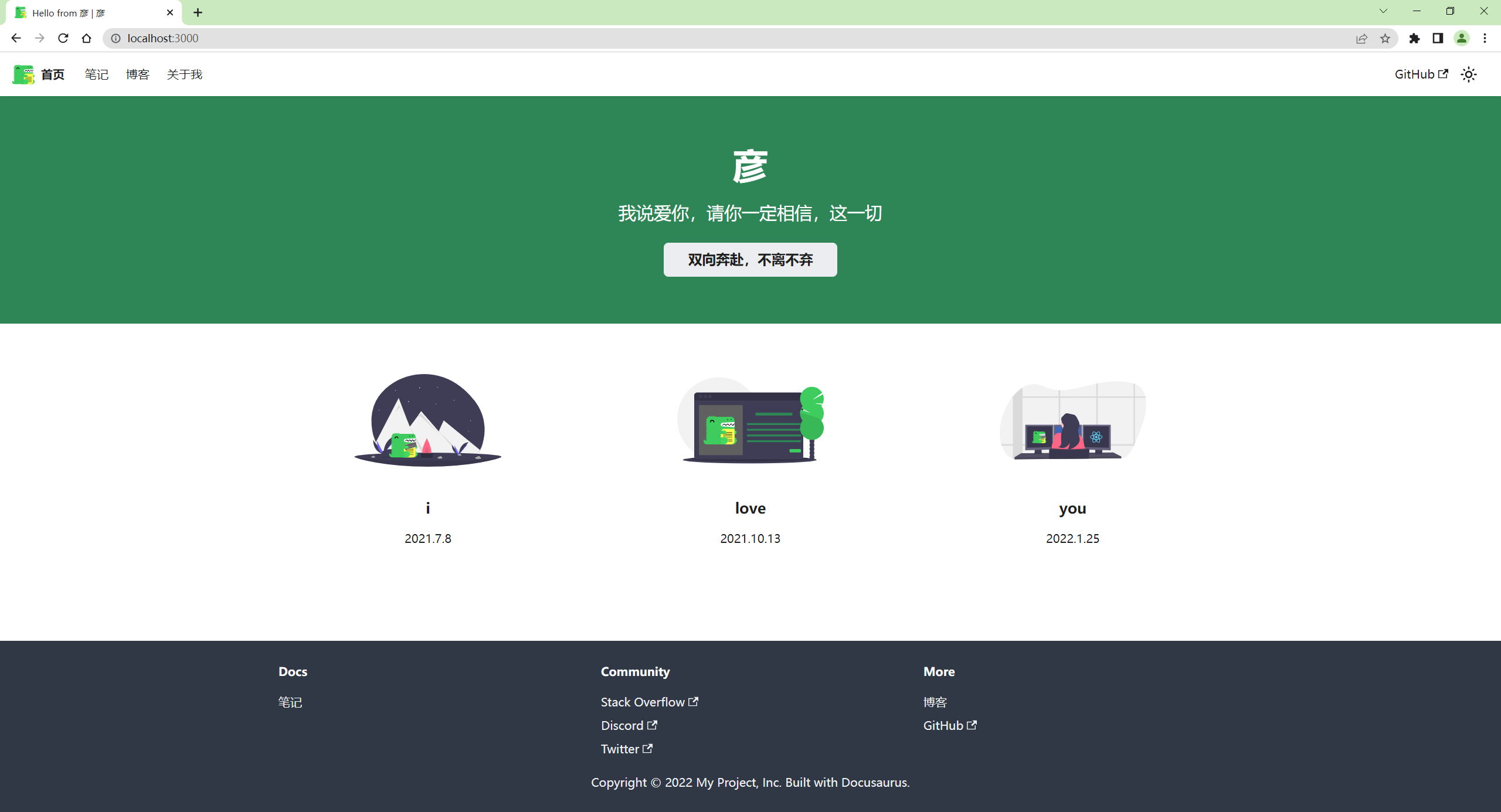Open the browser home page icon
The width and height of the screenshot is (1501, 812).
pyautogui.click(x=86, y=38)
